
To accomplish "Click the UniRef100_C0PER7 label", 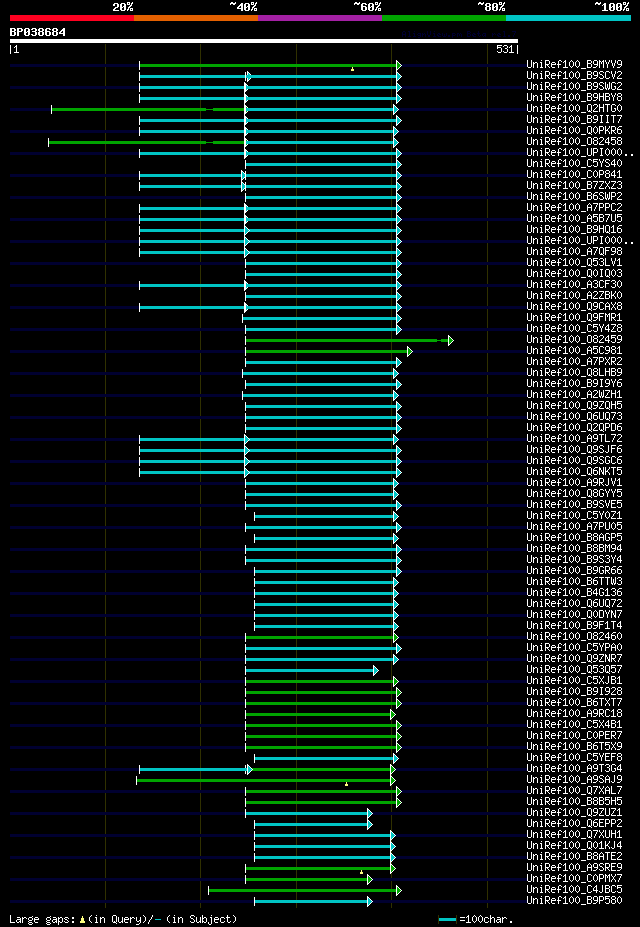I will 574,737.
